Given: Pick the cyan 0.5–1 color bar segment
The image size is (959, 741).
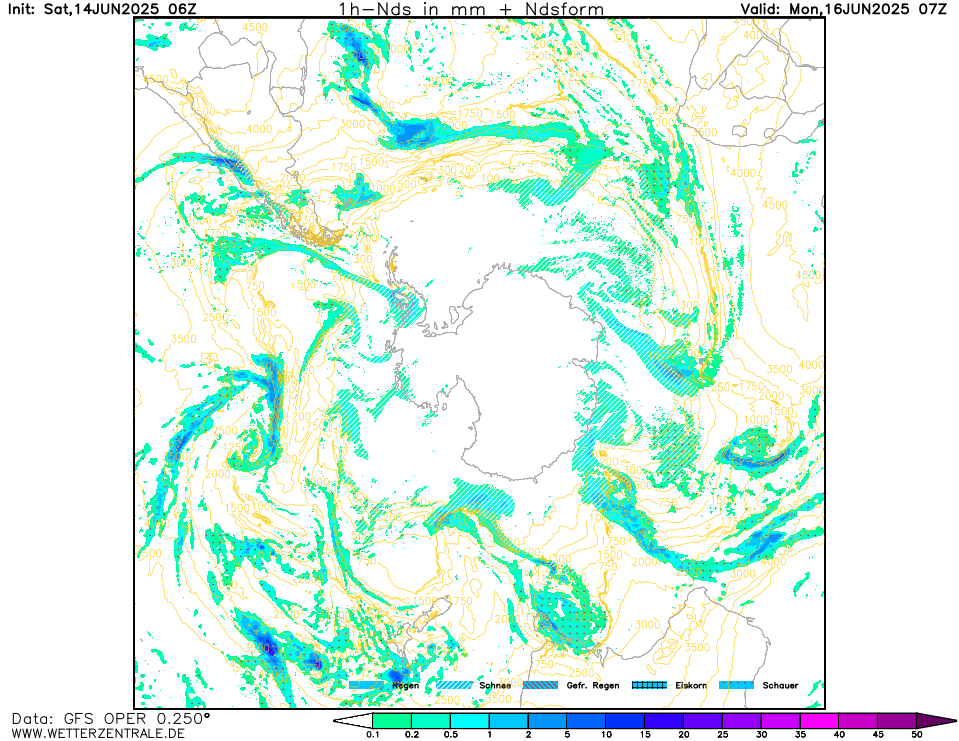Looking at the screenshot, I should pos(470,721).
